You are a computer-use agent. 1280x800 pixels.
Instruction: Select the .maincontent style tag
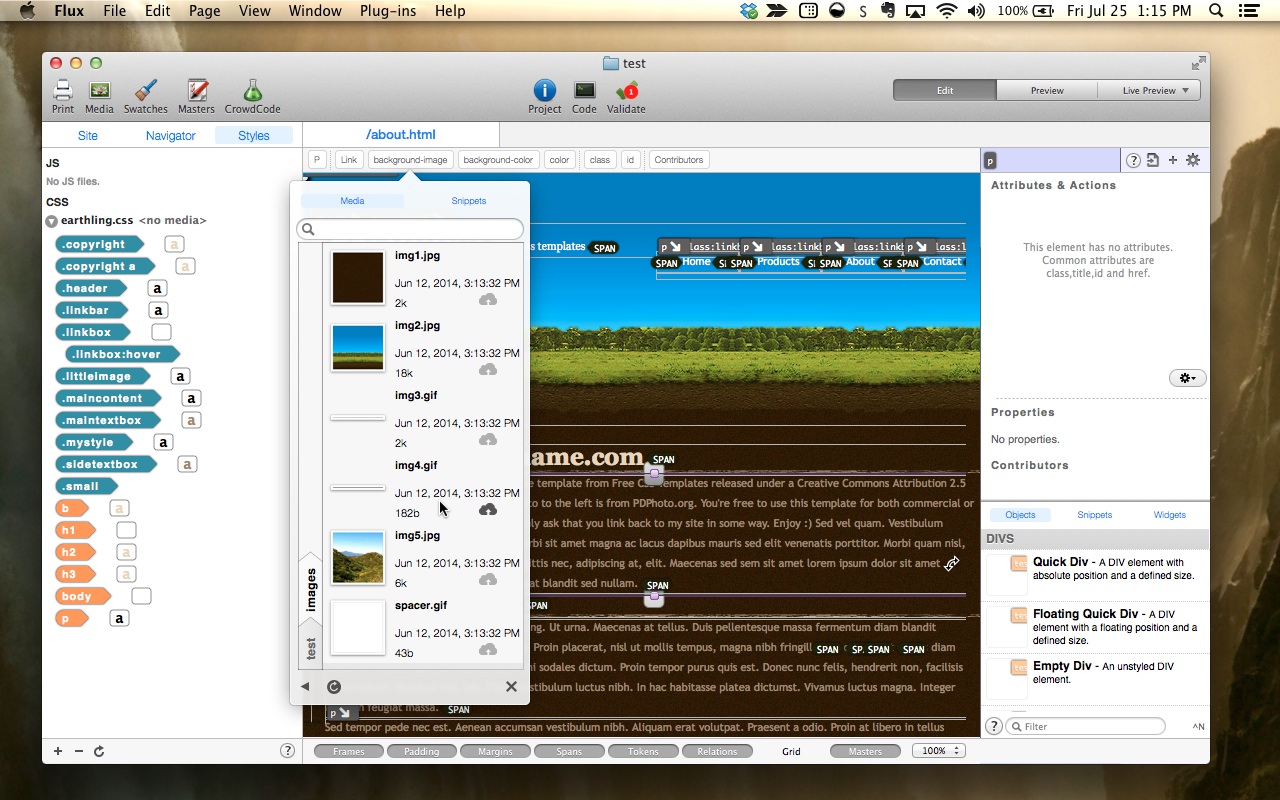(x=106, y=398)
